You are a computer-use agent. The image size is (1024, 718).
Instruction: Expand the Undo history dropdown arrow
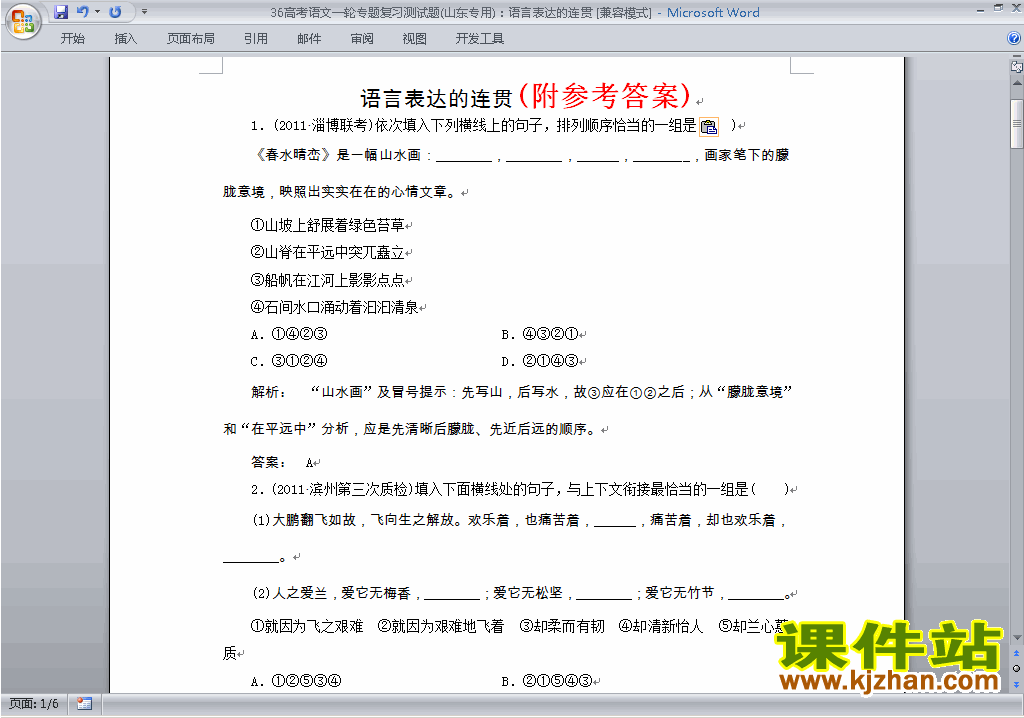pyautogui.click(x=98, y=13)
